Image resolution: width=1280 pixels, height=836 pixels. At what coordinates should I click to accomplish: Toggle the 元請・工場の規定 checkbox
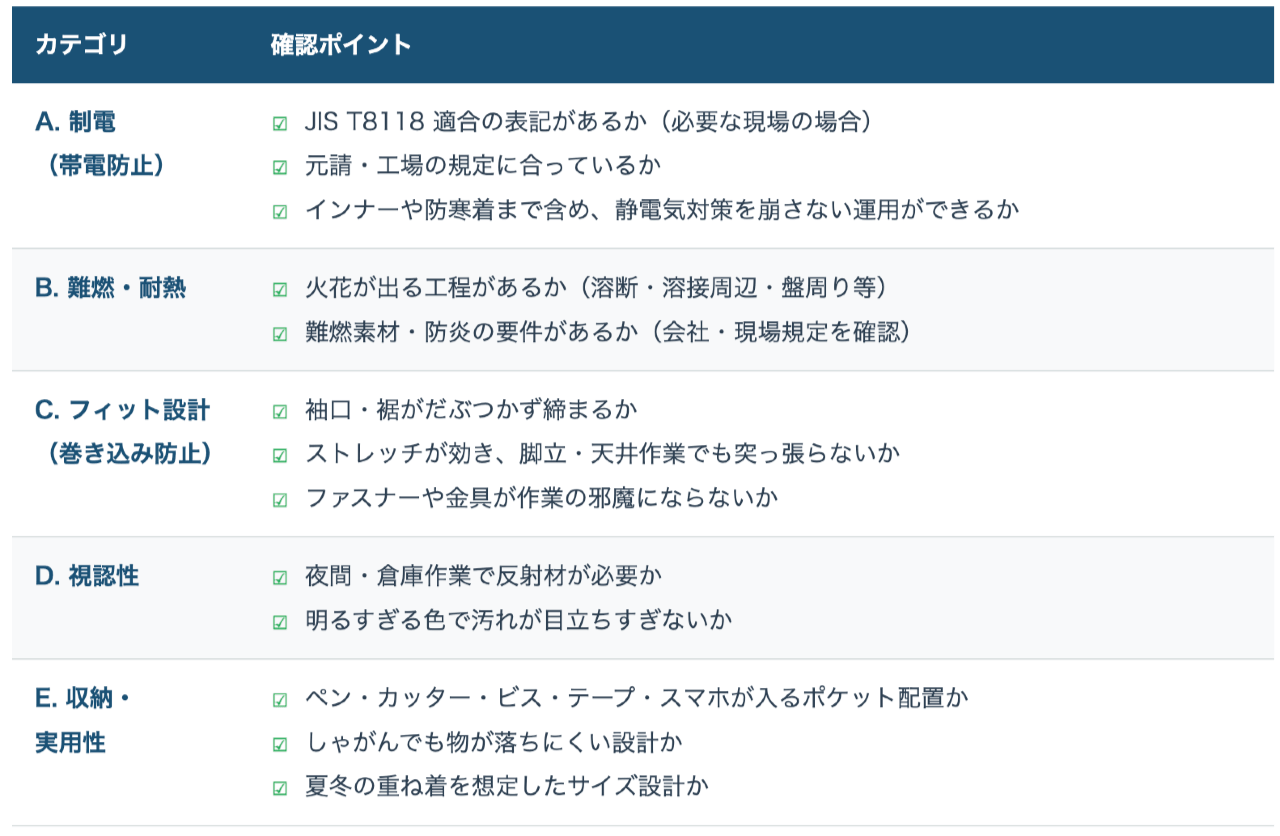click(280, 167)
